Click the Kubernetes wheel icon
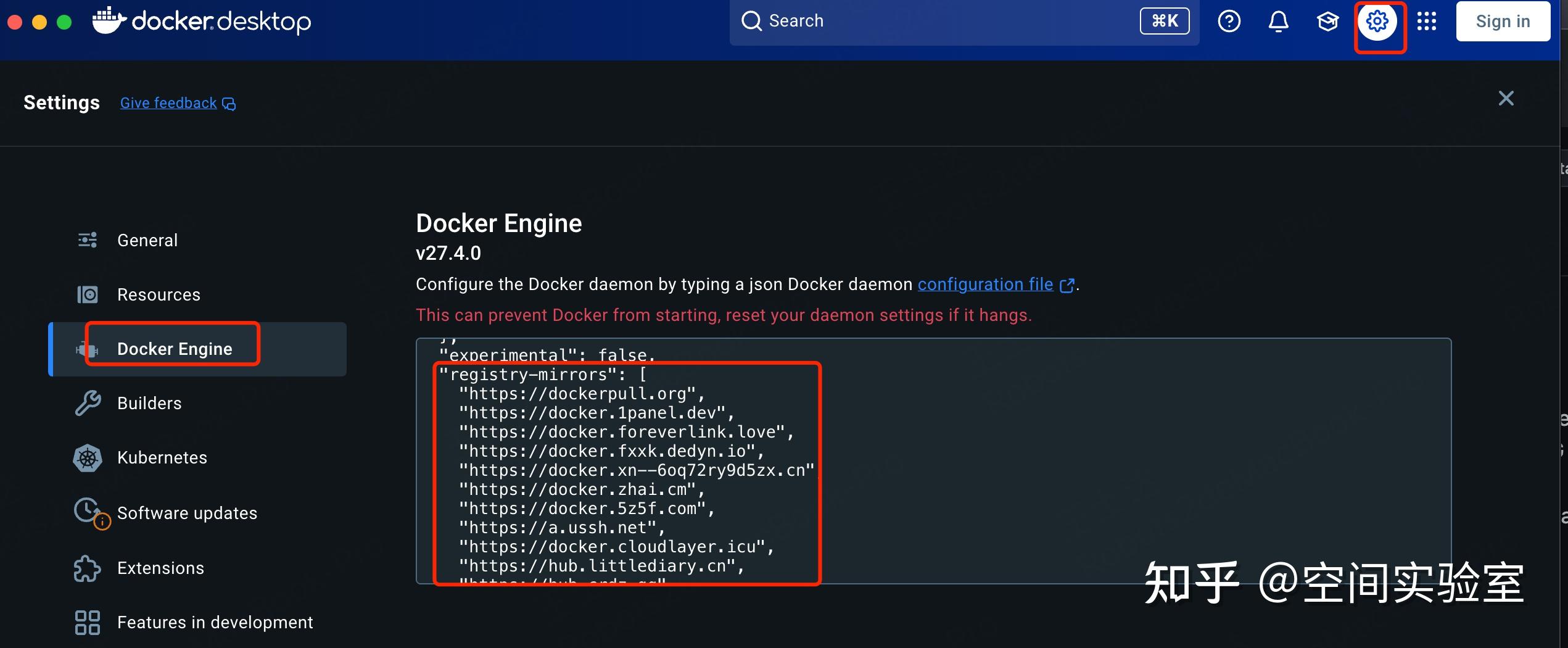Screen dimensions: 1568x648 (x=88, y=458)
